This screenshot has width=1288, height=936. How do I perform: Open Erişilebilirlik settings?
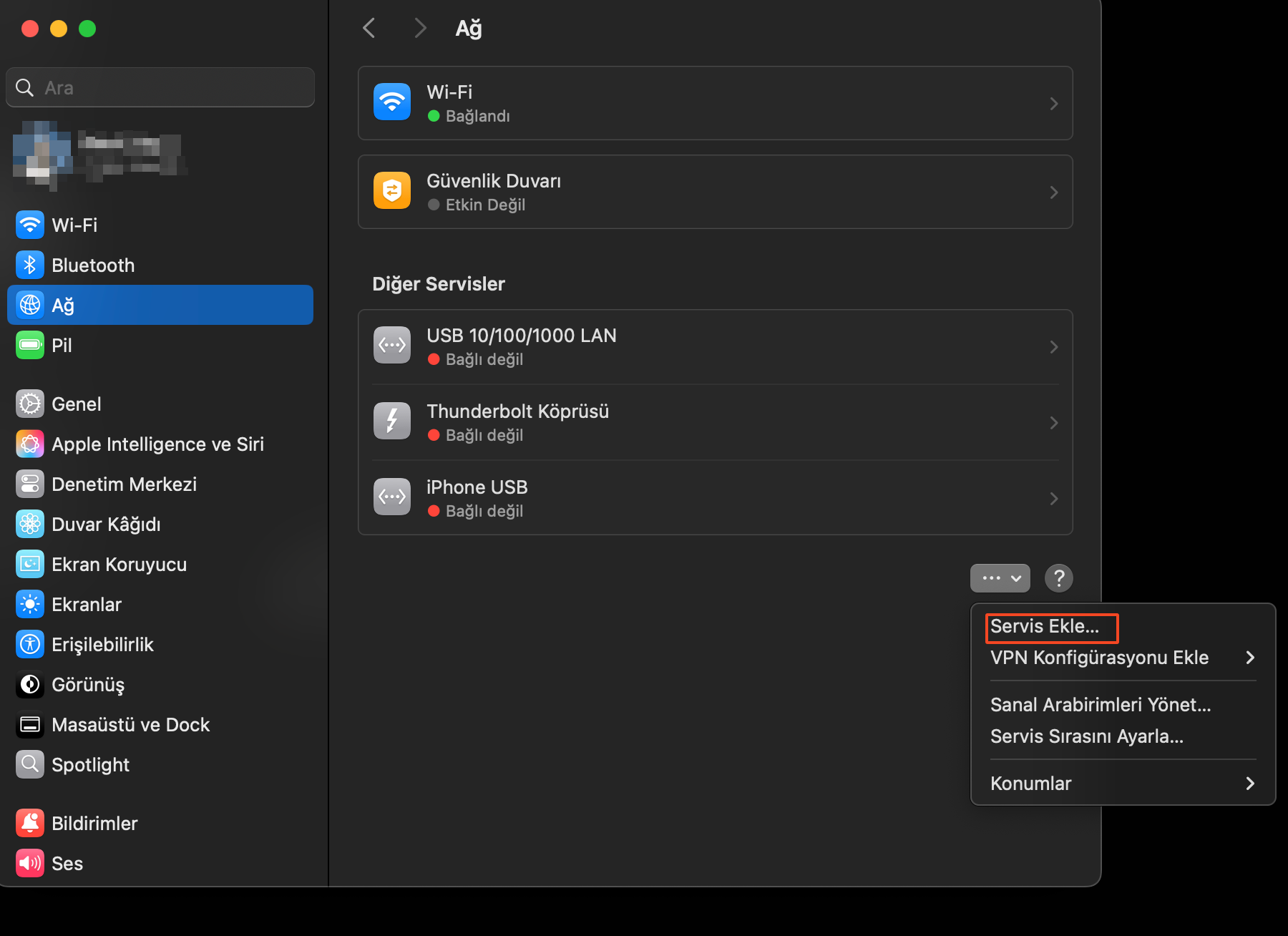coord(160,644)
